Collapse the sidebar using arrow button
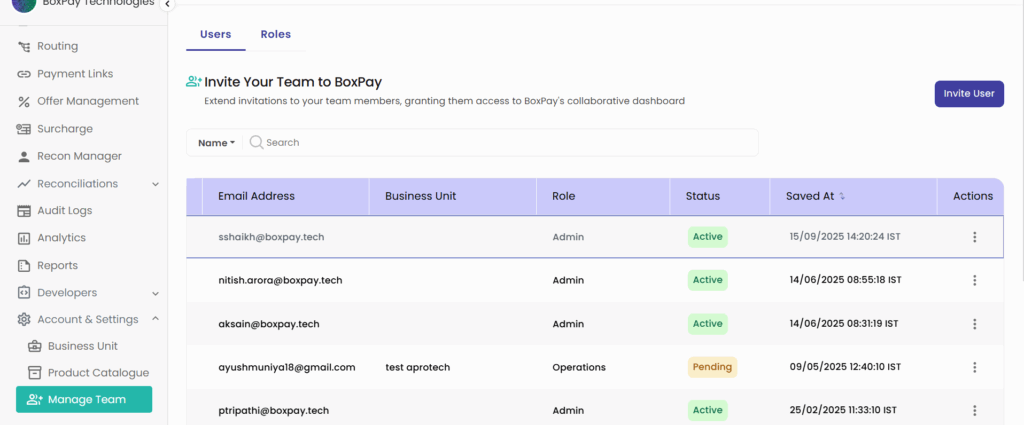This screenshot has width=1024, height=425. click(167, 4)
